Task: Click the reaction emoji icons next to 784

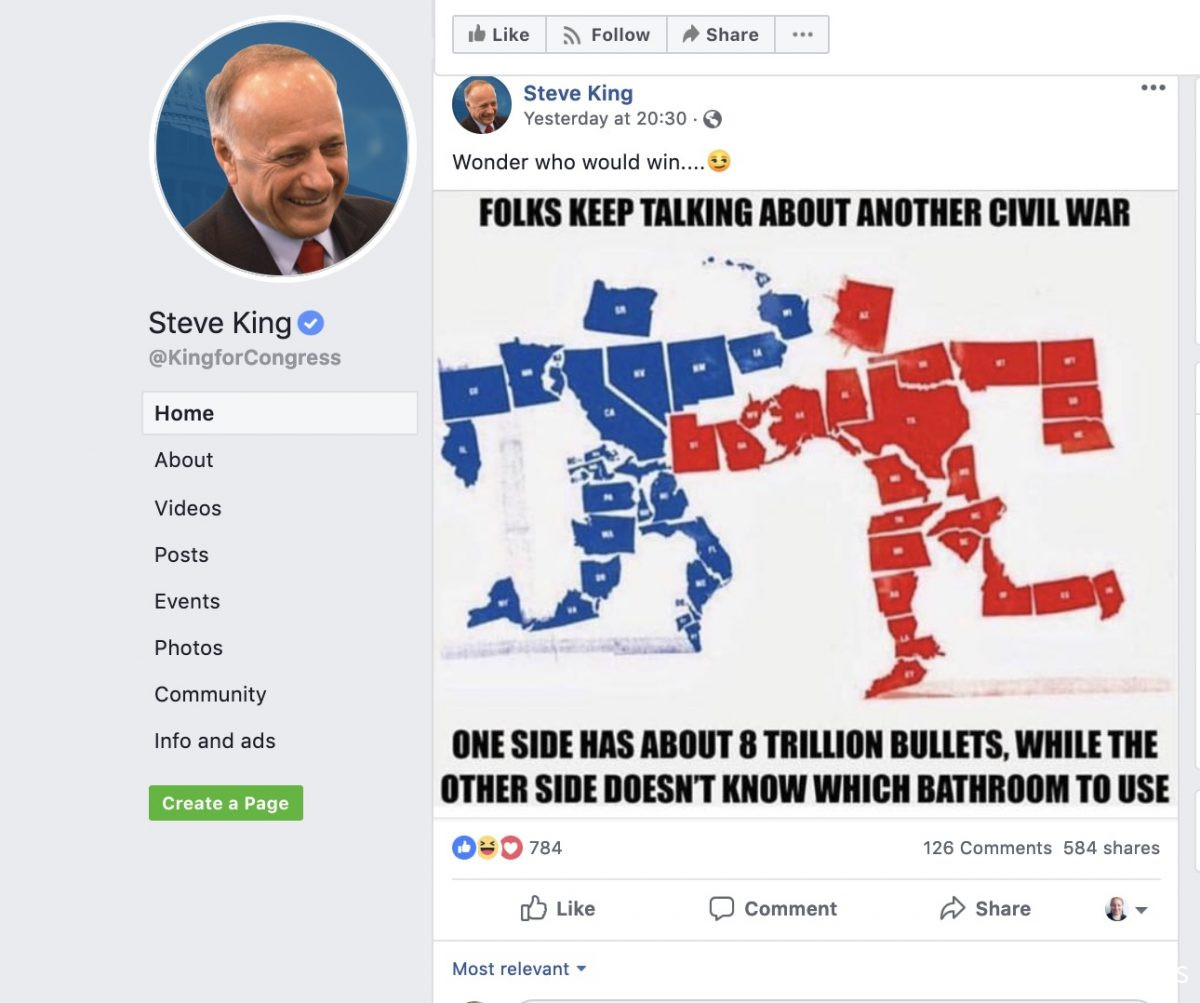Action: (x=487, y=848)
